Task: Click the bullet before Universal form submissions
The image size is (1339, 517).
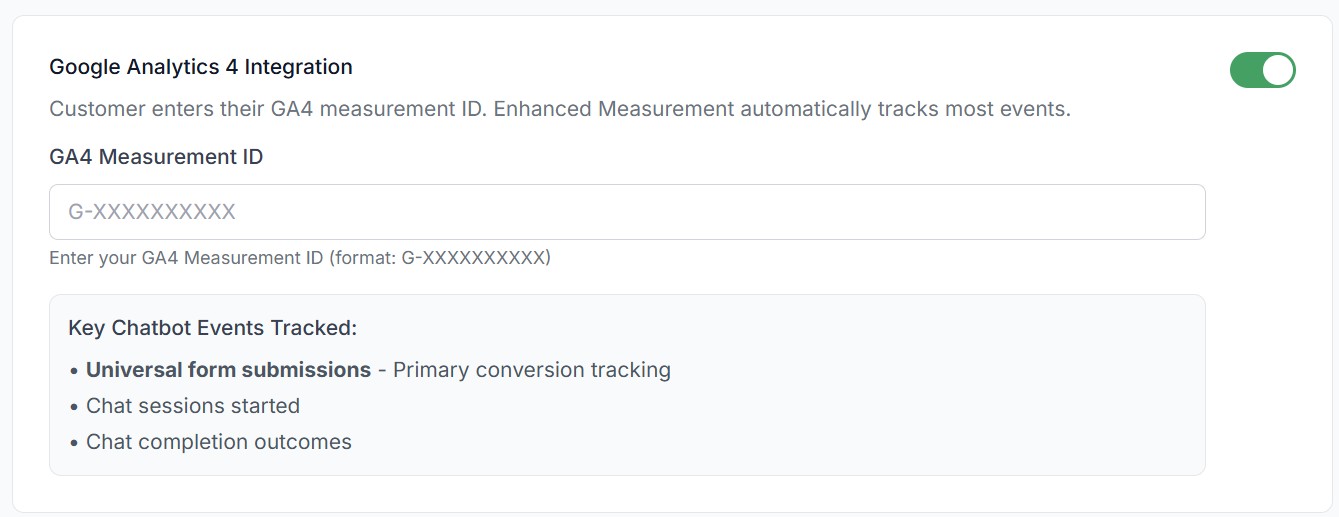Action: tap(74, 371)
